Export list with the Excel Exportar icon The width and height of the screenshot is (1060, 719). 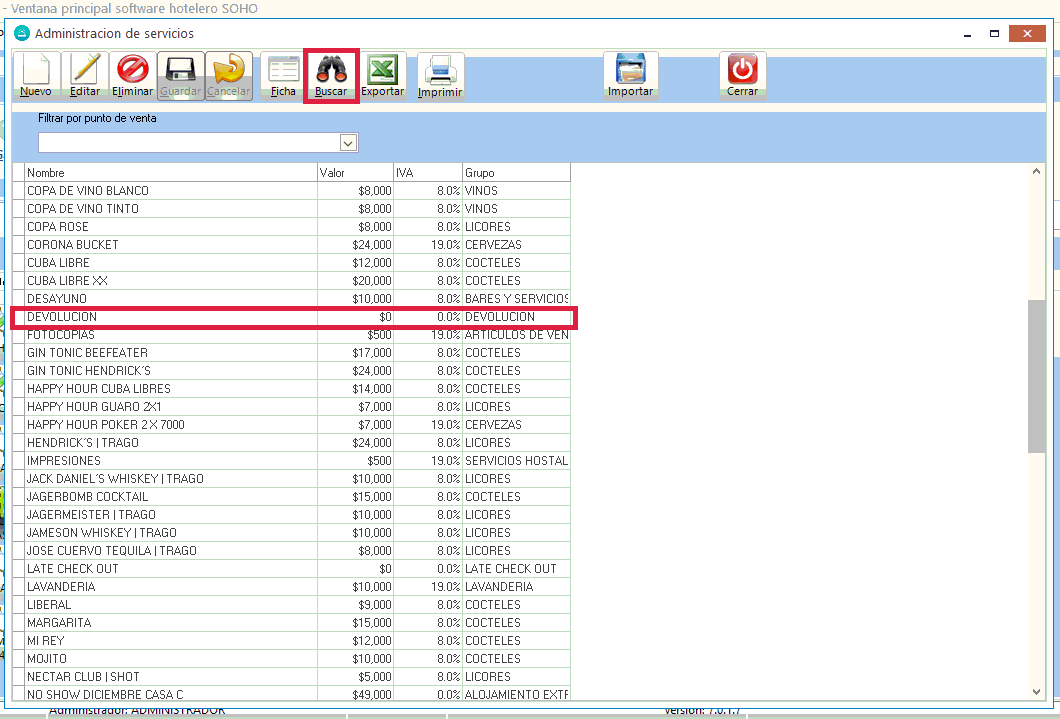click(382, 70)
